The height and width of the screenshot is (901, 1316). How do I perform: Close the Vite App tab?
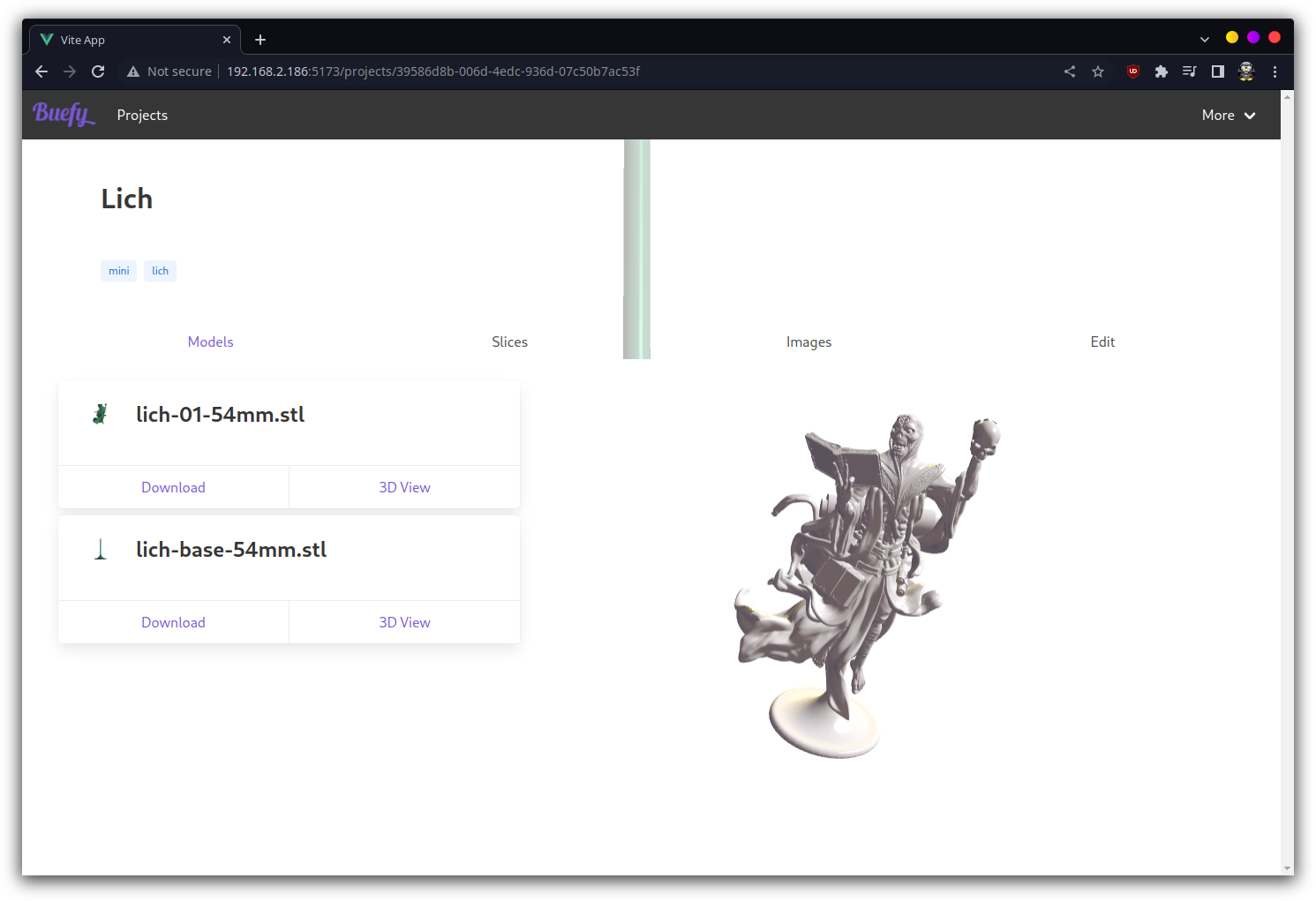[x=227, y=40]
